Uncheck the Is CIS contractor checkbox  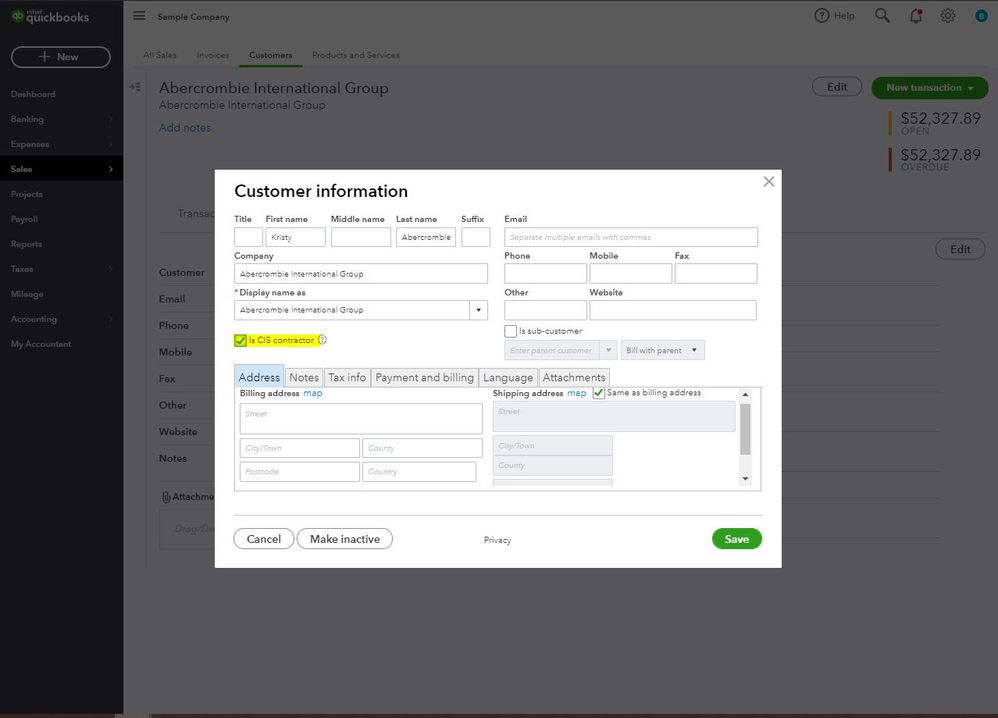pyautogui.click(x=240, y=340)
